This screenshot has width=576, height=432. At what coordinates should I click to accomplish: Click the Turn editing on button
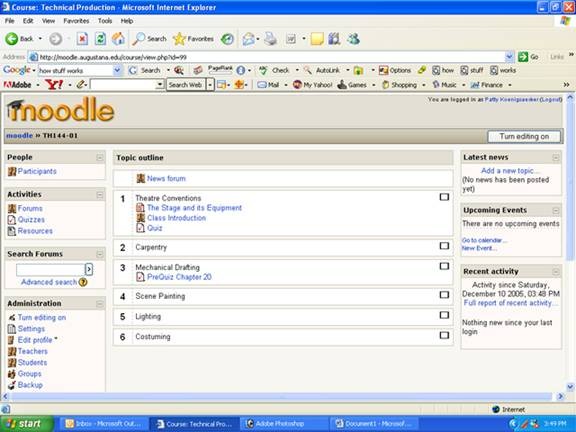(524, 136)
